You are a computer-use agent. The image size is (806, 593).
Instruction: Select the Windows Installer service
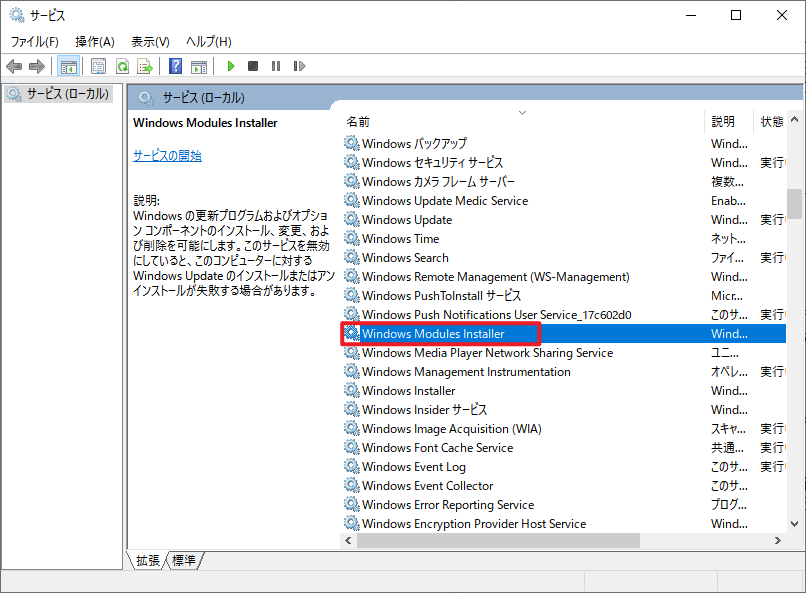click(x=564, y=391)
